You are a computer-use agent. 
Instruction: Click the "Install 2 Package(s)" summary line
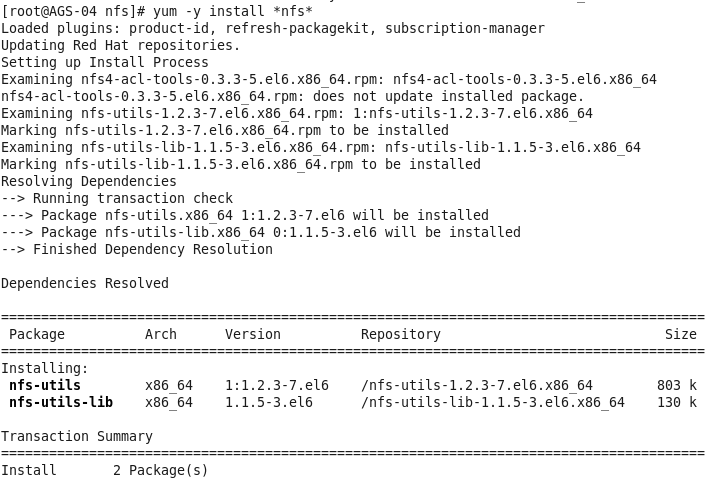[104, 470]
